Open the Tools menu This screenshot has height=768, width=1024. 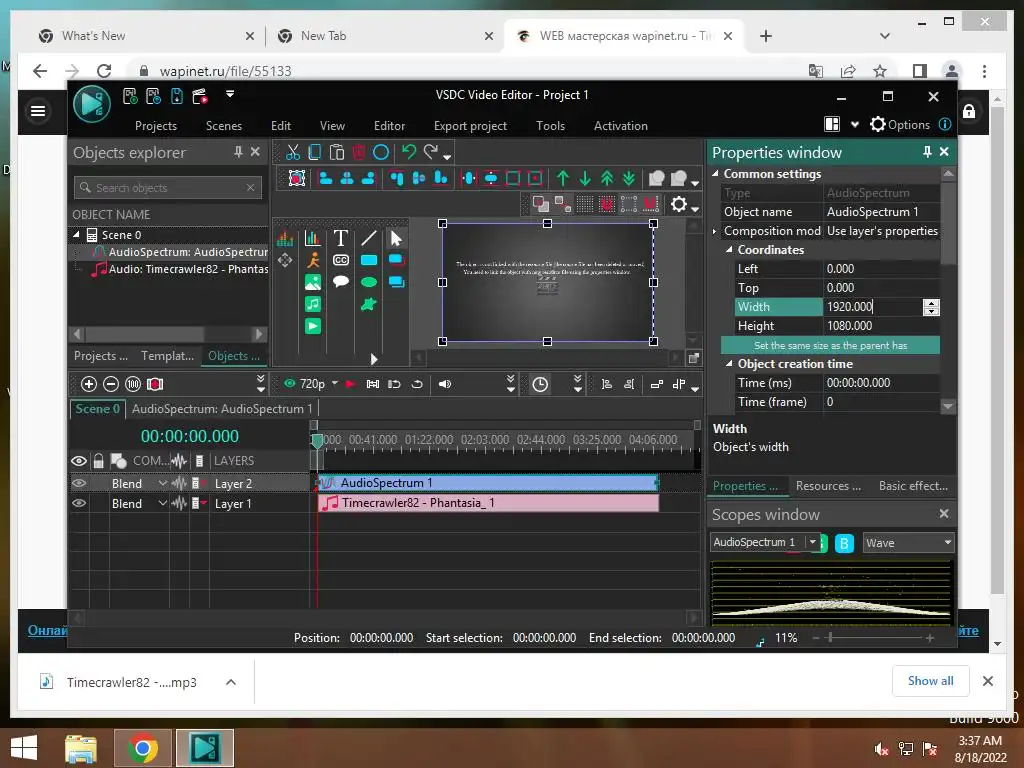click(x=550, y=126)
